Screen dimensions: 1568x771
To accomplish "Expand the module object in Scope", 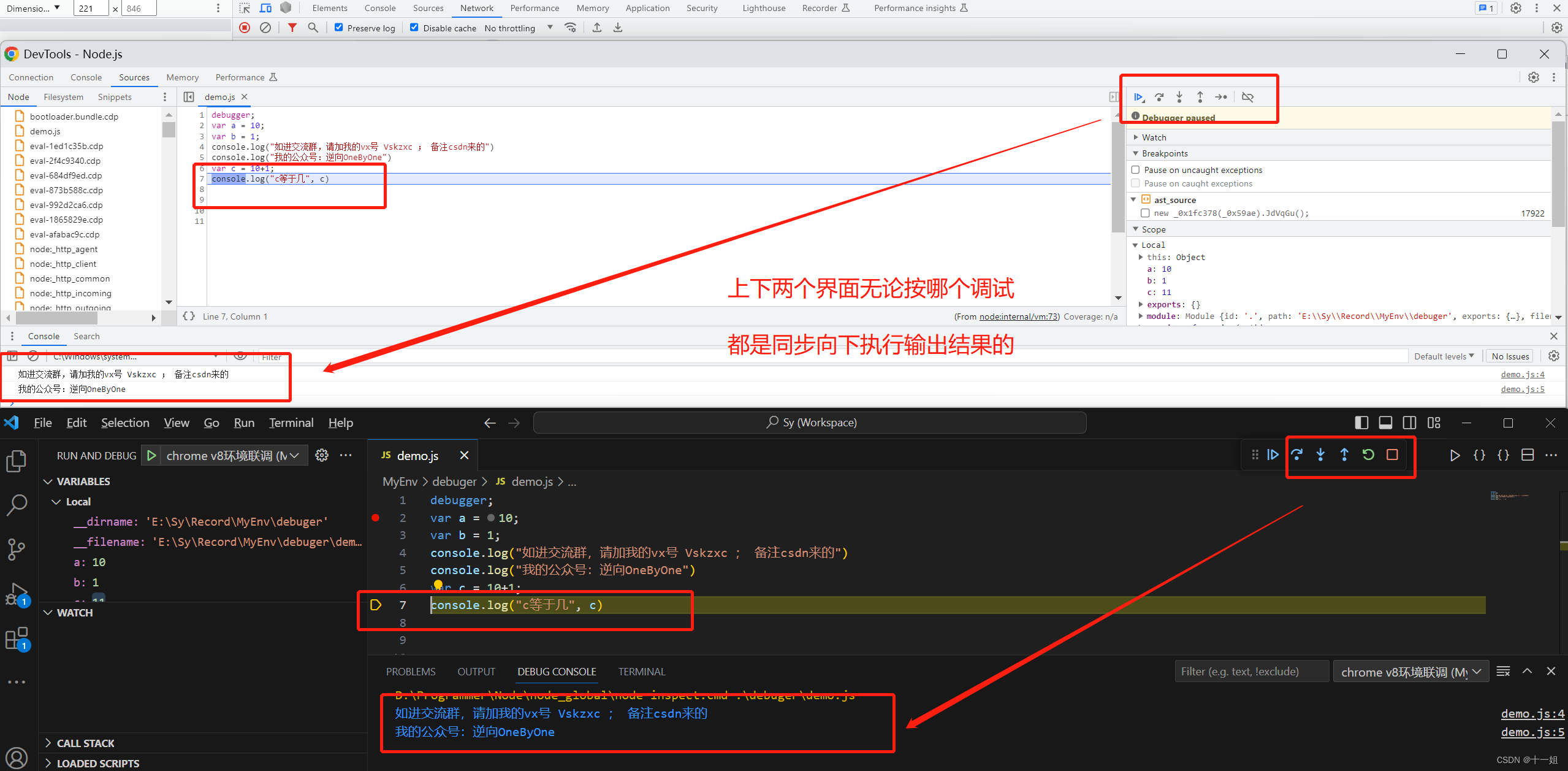I will coord(1141,316).
